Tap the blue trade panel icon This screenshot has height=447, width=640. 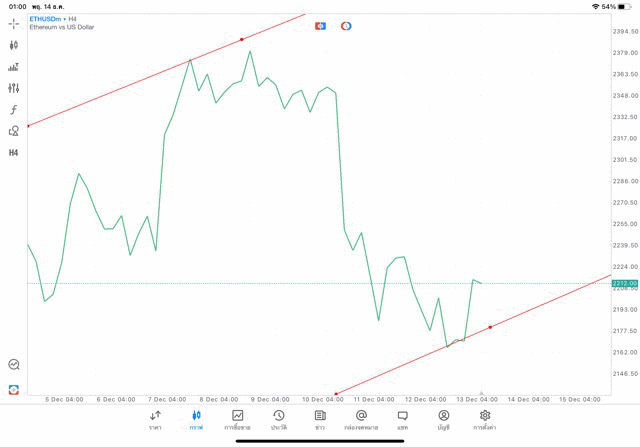click(320, 25)
